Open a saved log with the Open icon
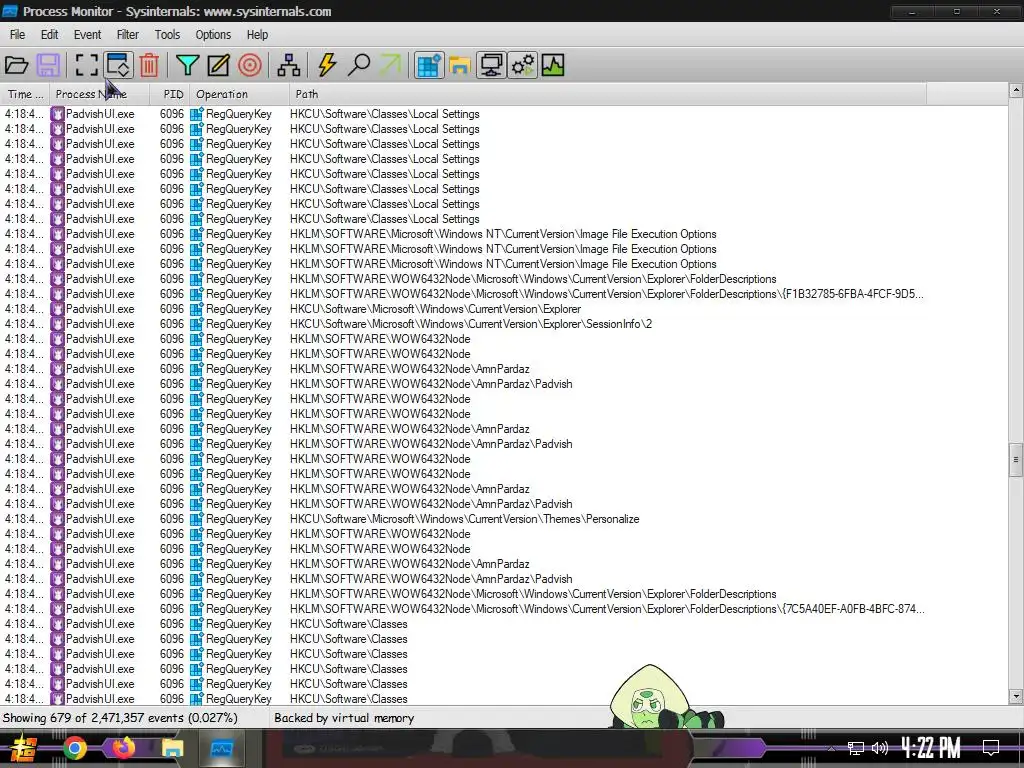Screen dimensions: 1024x768 coord(16,65)
